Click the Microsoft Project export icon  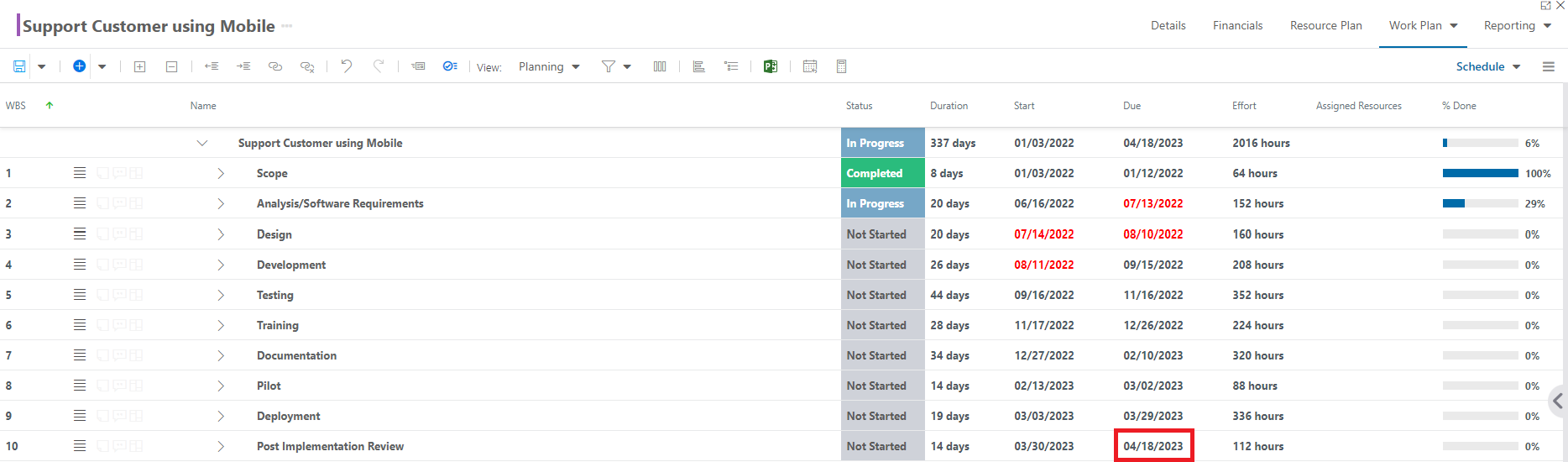[x=770, y=66]
